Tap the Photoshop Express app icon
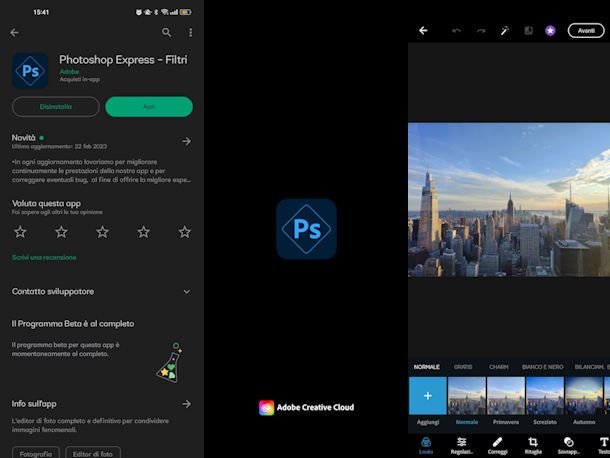The width and height of the screenshot is (610, 458). coord(30,71)
